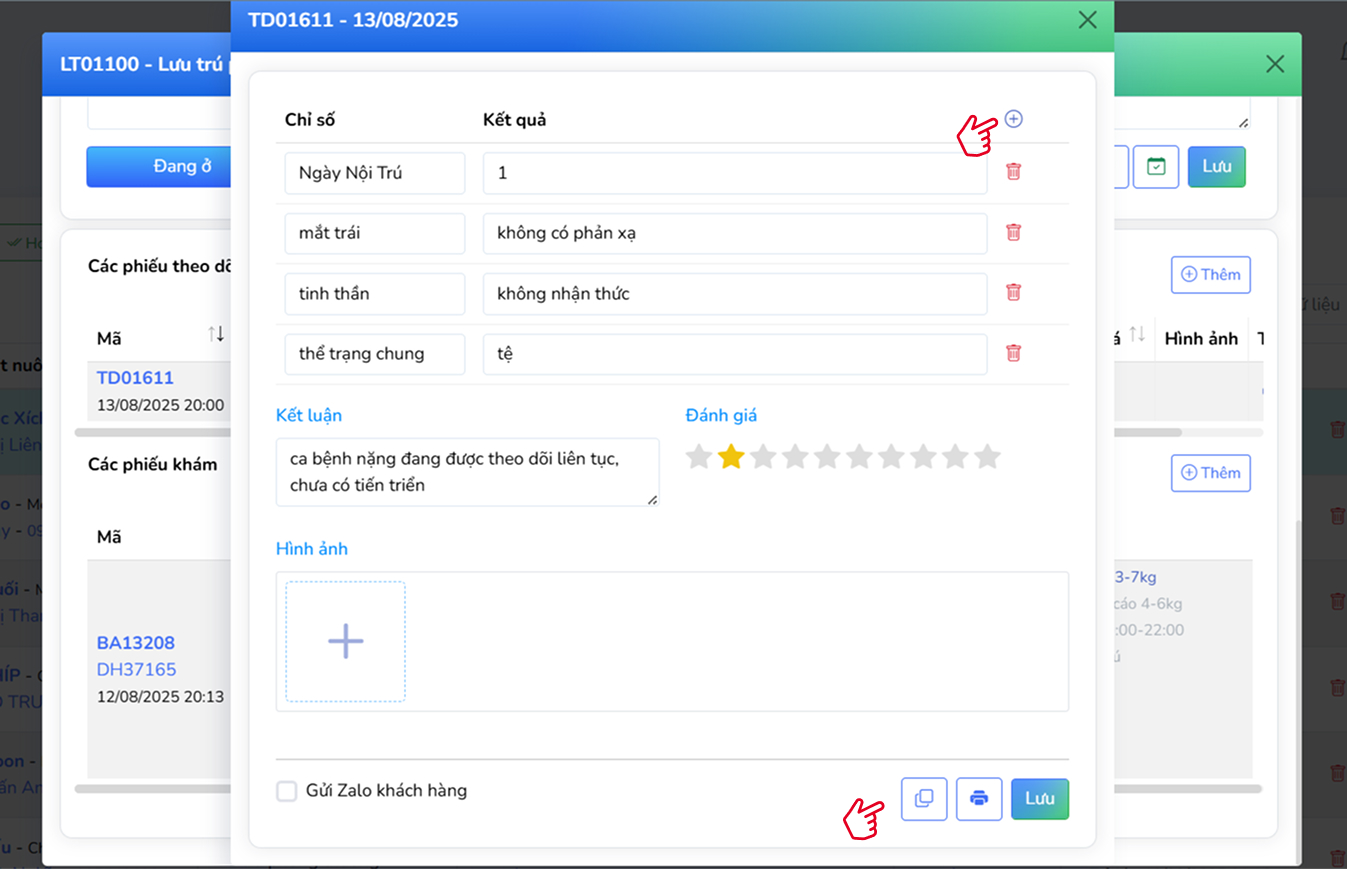Edit the Kết luận text area
This screenshot has height=869, width=1347.
pyautogui.click(x=467, y=472)
